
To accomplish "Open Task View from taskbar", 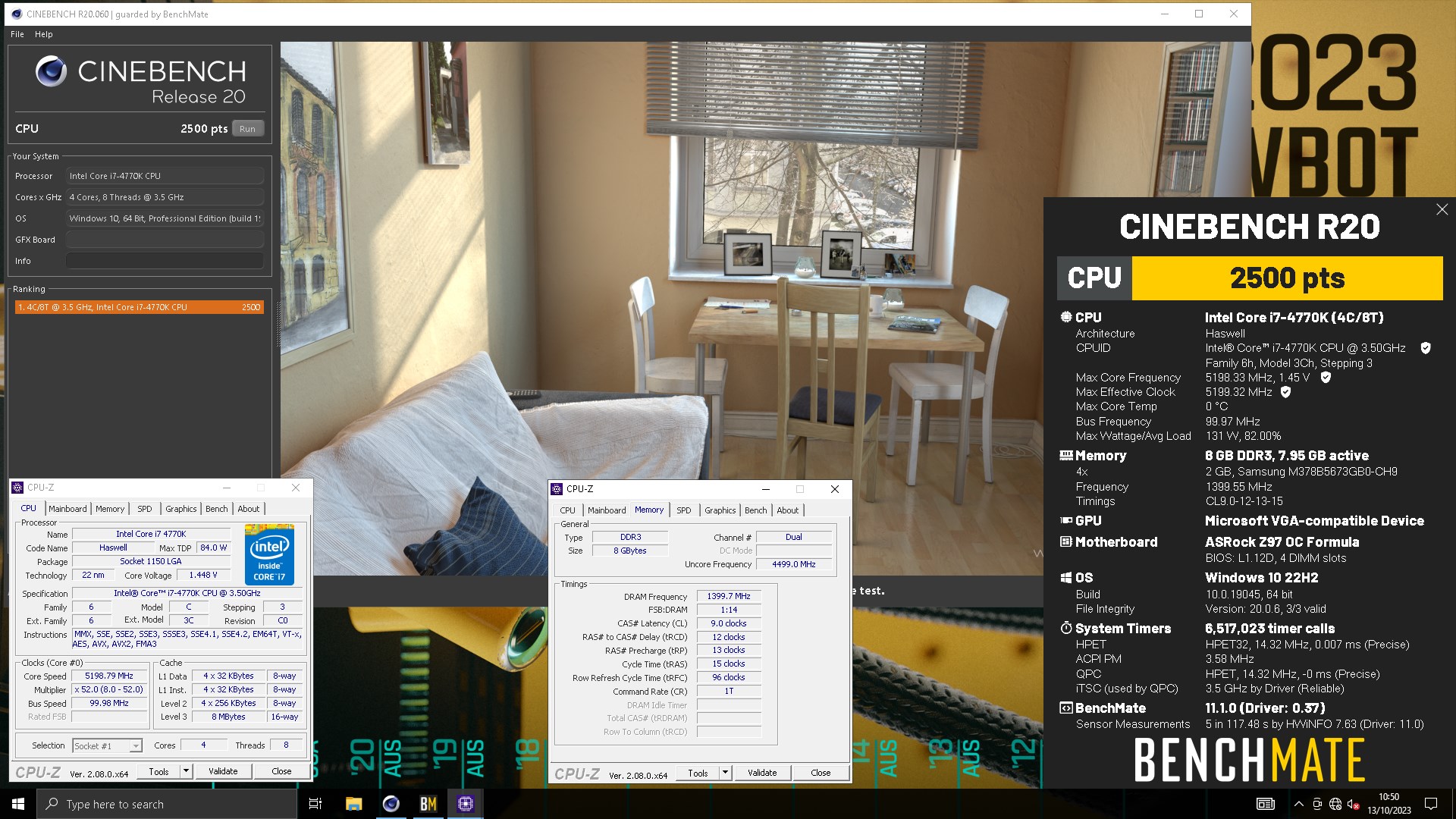I will point(315,804).
